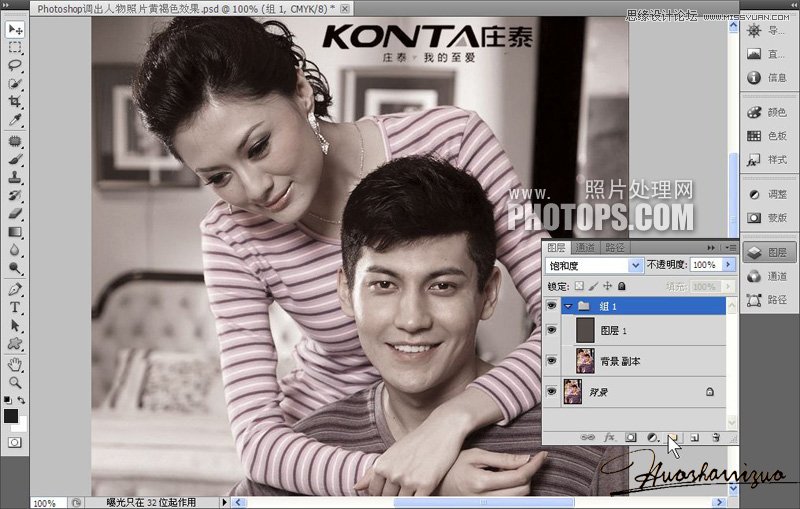The height and width of the screenshot is (509, 800).
Task: Open the 调整 adjustments panel
Action: [x=769, y=194]
